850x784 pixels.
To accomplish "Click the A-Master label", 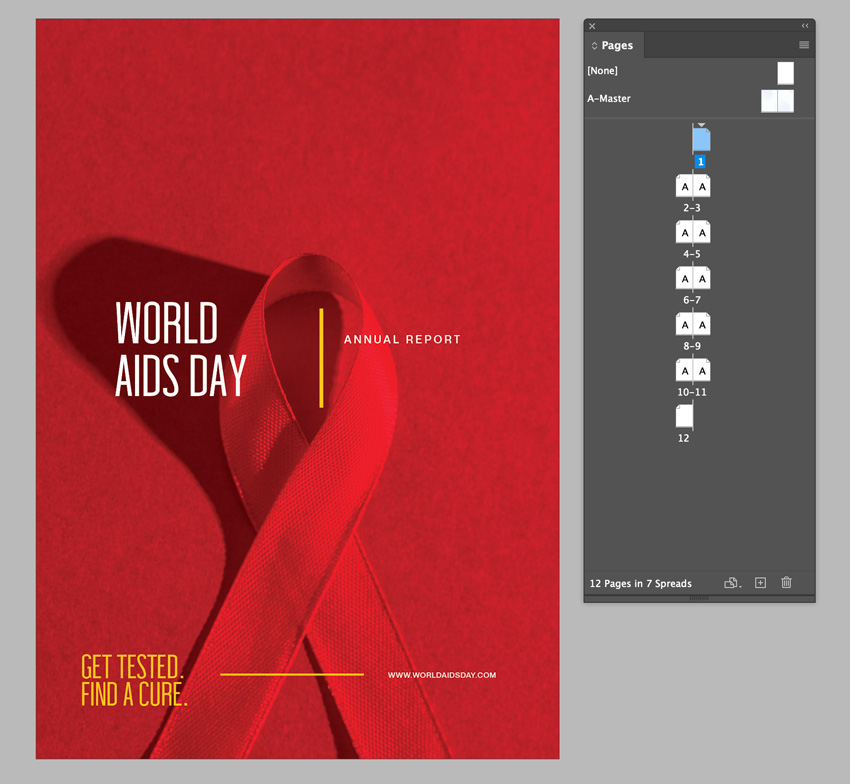I will (609, 99).
